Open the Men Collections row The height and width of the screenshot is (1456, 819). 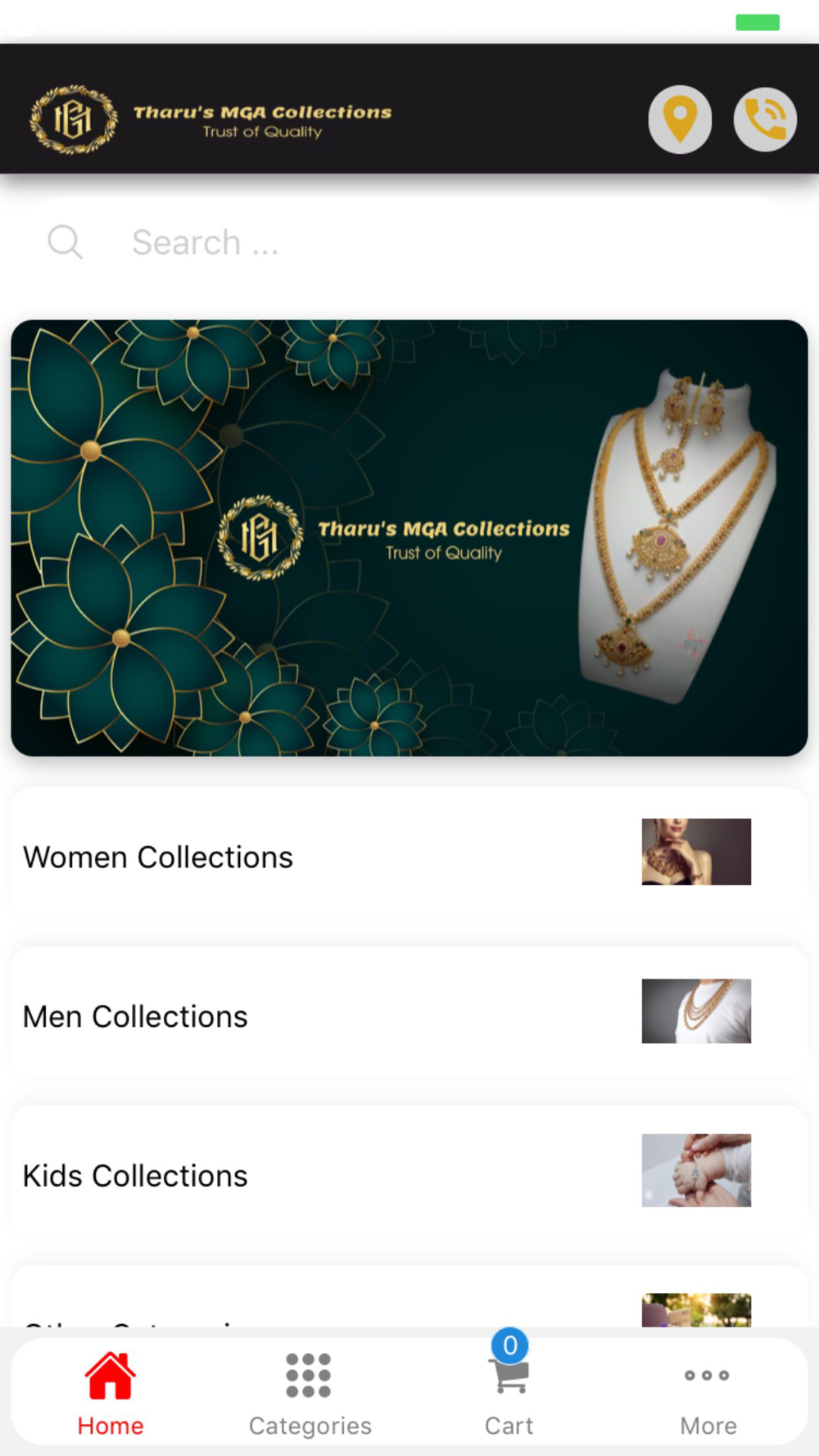(409, 1015)
